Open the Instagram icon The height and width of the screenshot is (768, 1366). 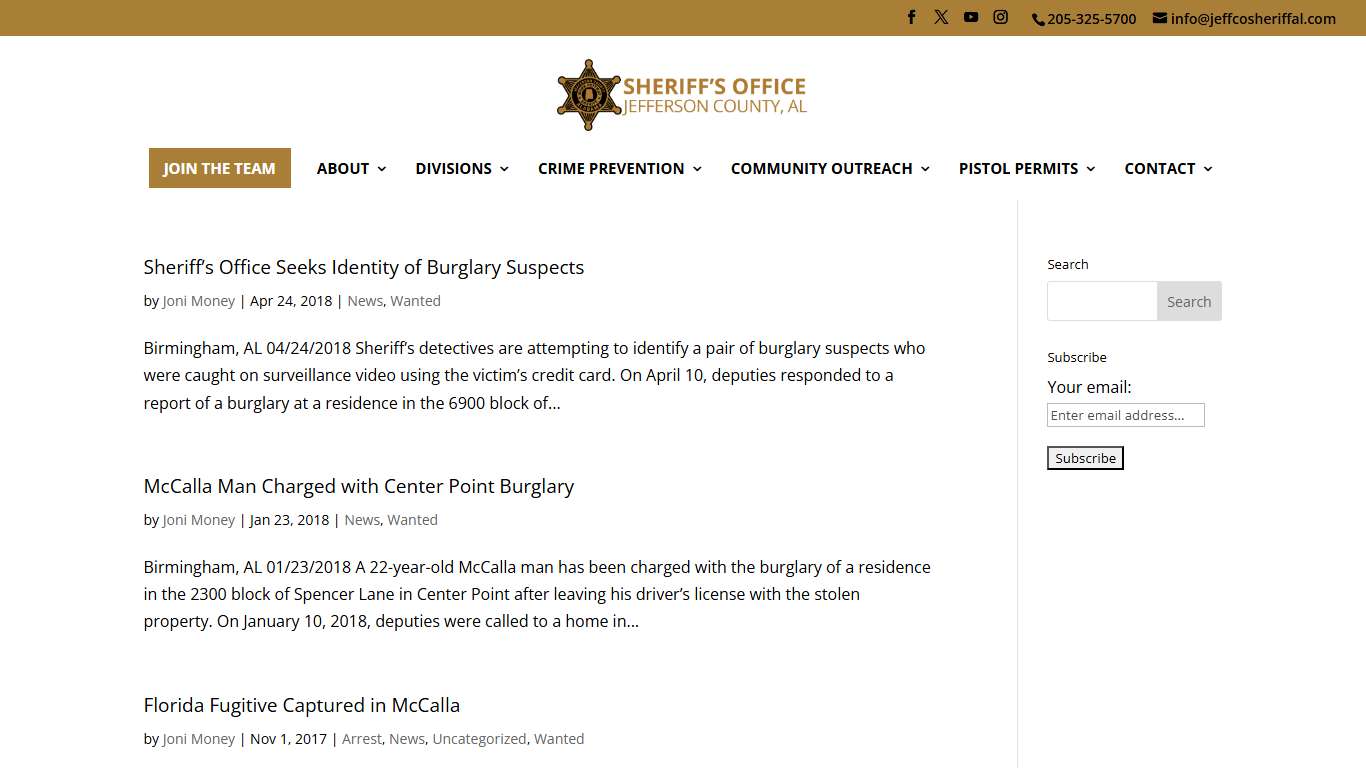[1000, 17]
